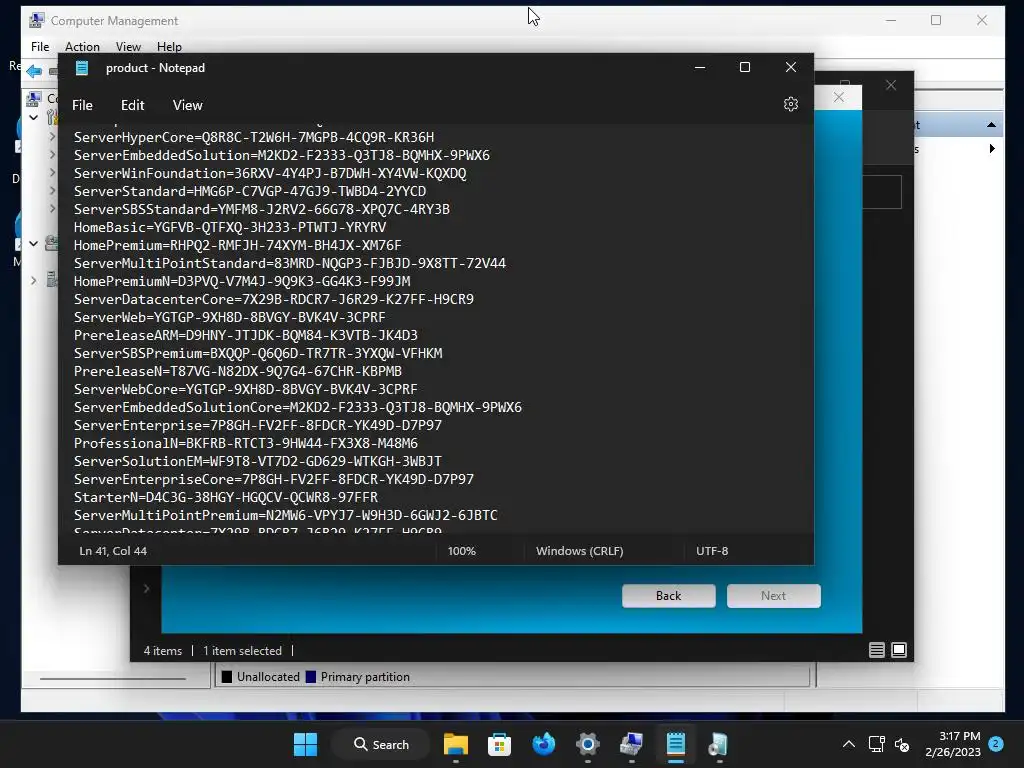Click the Back button in setup dialog
This screenshot has width=1024, height=768.
click(x=669, y=596)
